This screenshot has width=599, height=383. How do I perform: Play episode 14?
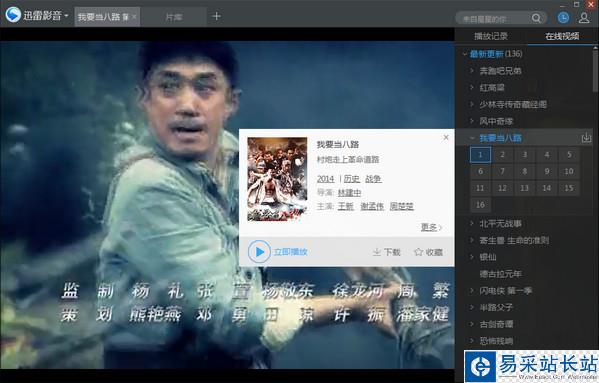tap(547, 188)
